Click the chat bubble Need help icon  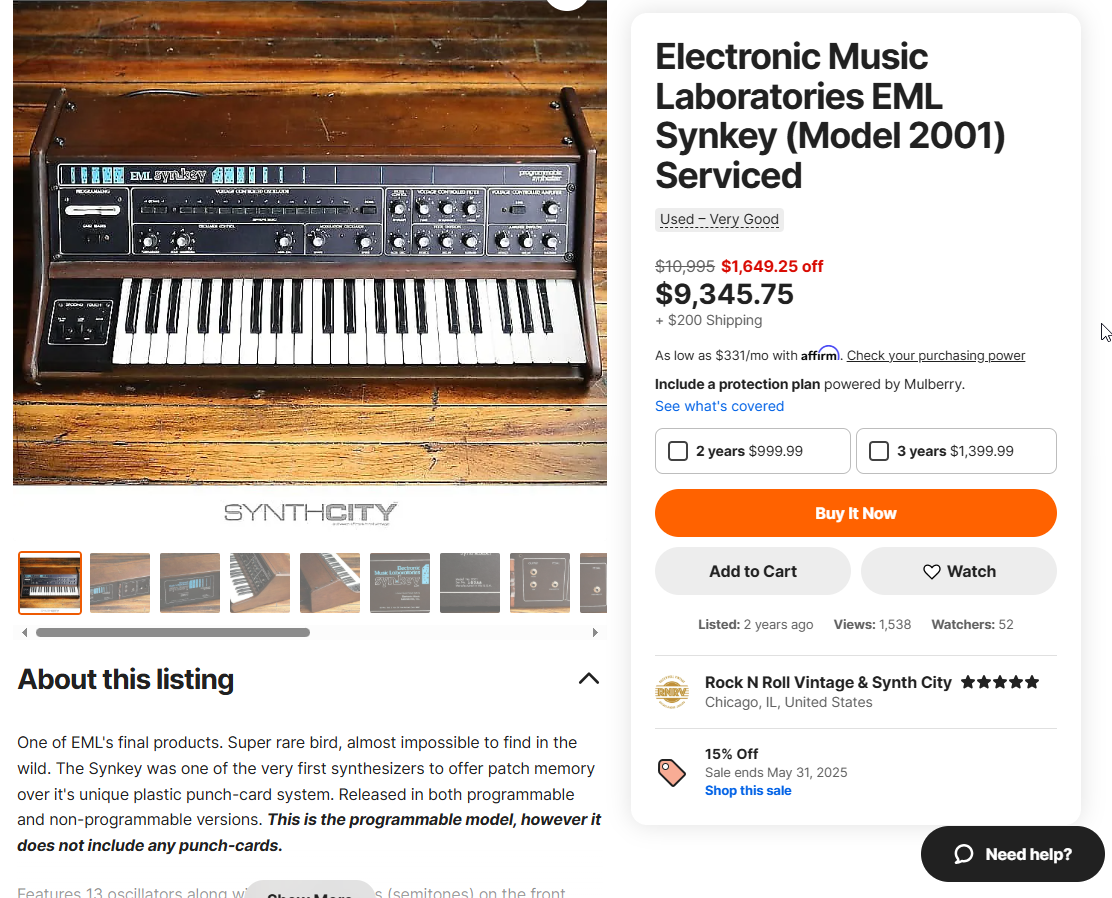point(963,854)
